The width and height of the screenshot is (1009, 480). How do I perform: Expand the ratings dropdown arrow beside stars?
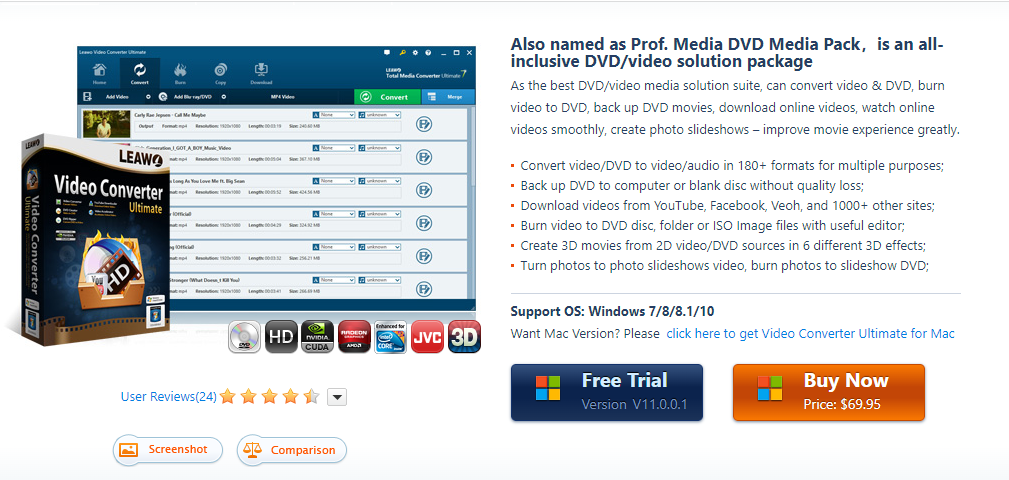pyautogui.click(x=337, y=397)
